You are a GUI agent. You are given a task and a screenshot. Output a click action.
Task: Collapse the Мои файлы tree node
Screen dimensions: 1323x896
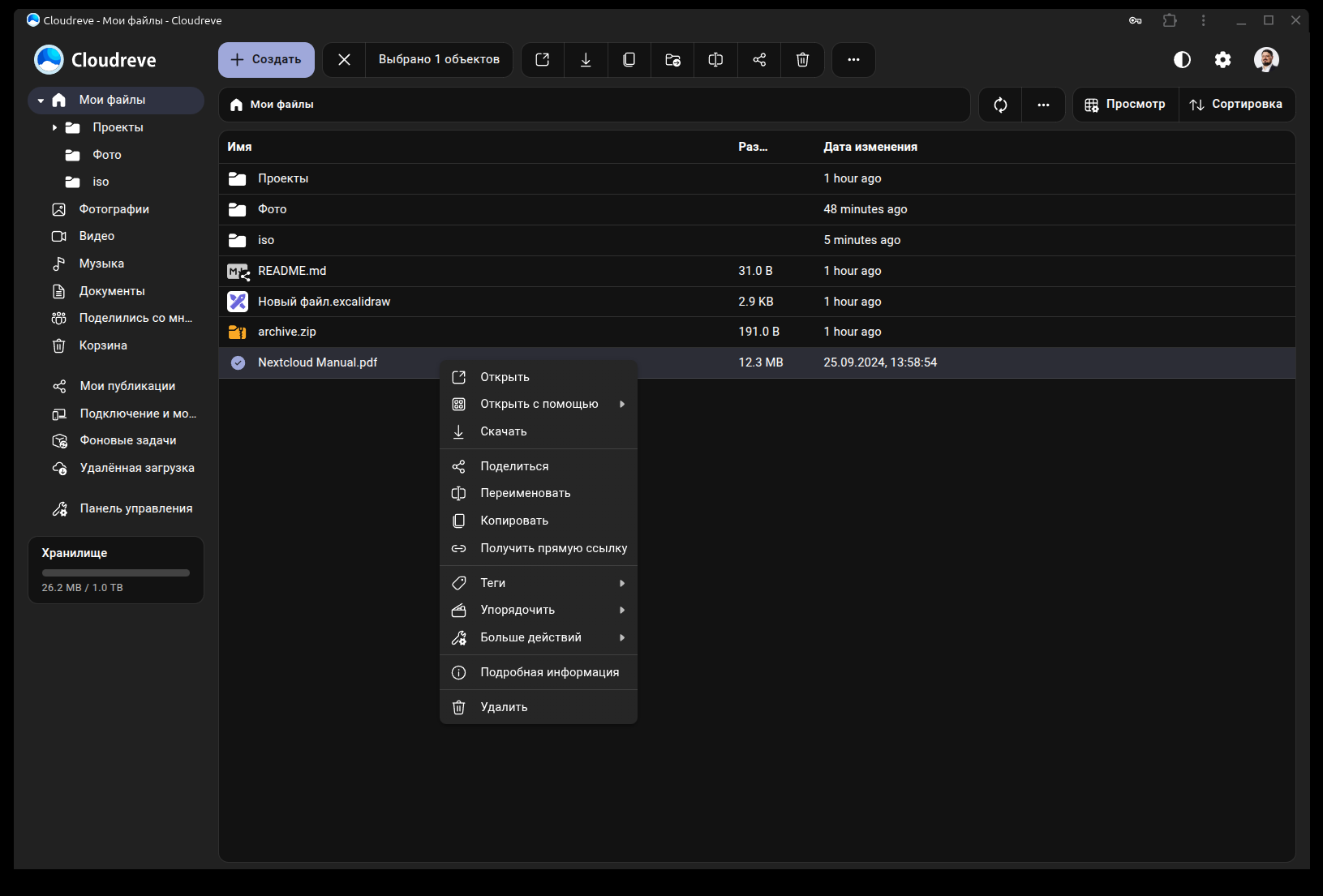tap(41, 101)
